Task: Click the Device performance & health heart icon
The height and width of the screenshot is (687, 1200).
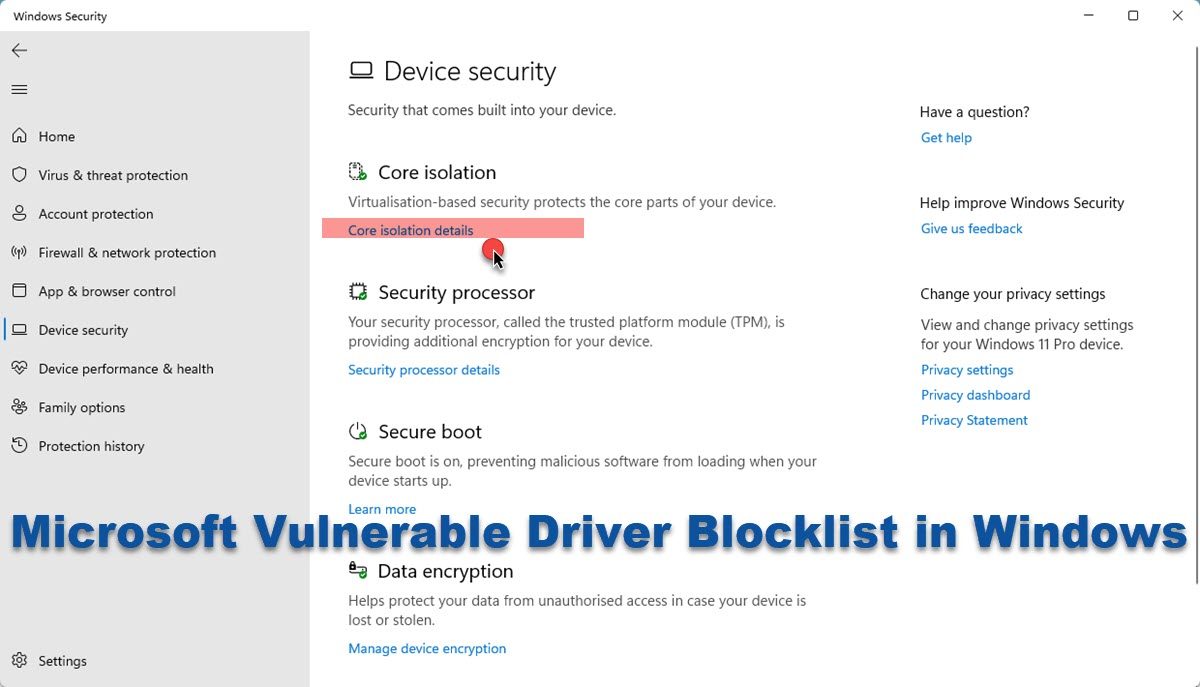Action: coord(19,369)
